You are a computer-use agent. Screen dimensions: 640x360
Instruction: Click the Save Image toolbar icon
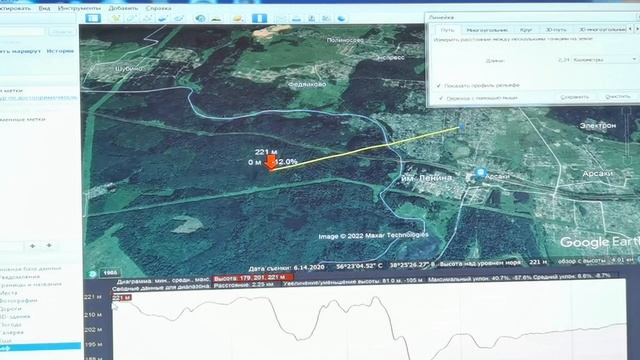(311, 18)
